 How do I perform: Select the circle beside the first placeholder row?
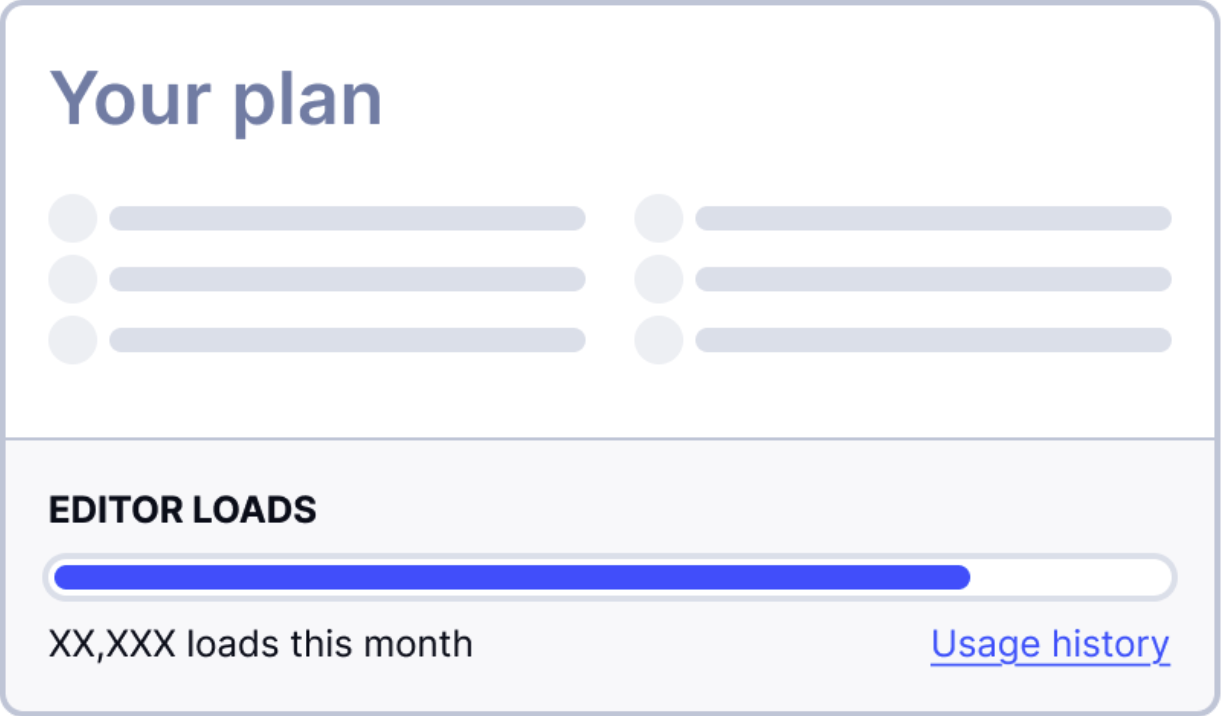[72, 218]
